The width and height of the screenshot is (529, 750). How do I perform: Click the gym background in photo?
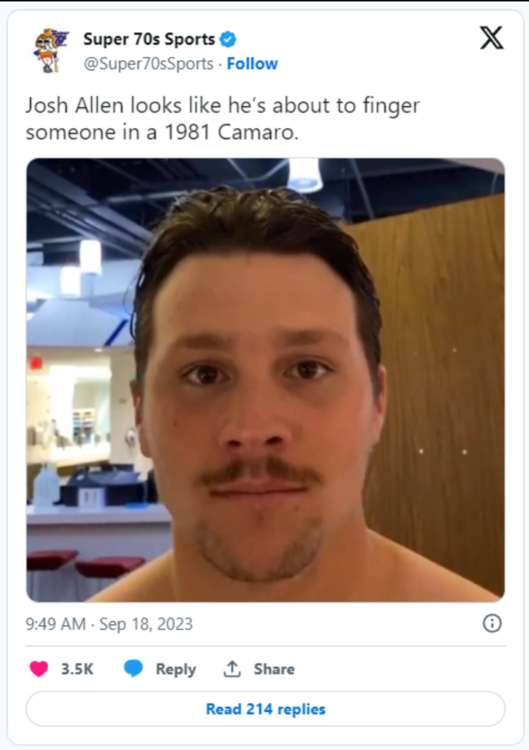pyautogui.click(x=81, y=383)
